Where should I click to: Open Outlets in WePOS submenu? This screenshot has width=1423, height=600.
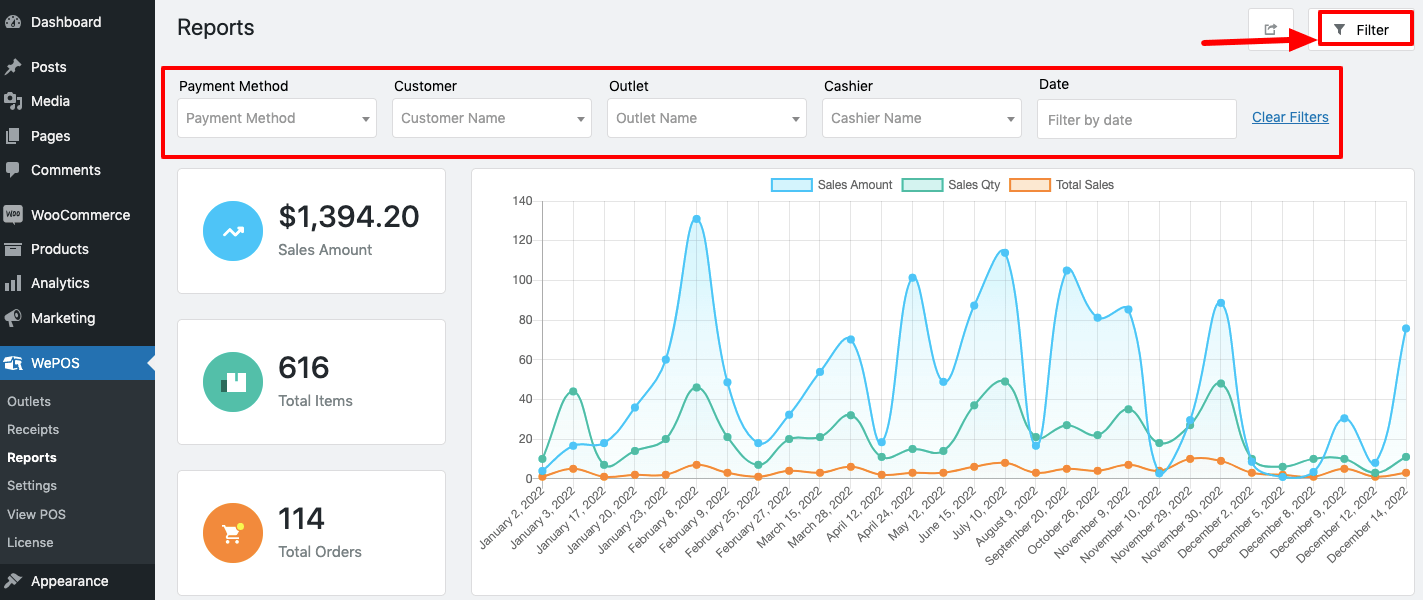coord(29,401)
